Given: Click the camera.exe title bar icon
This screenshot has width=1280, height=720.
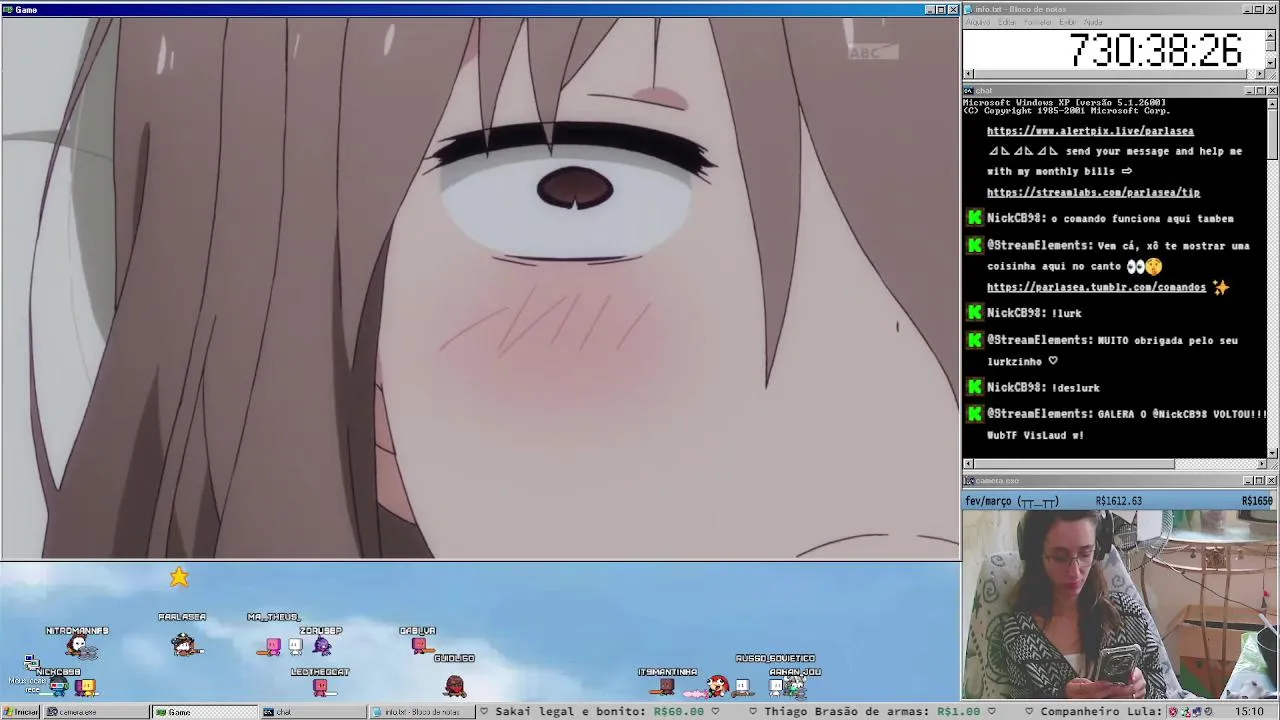Looking at the screenshot, I should click(x=968, y=481).
